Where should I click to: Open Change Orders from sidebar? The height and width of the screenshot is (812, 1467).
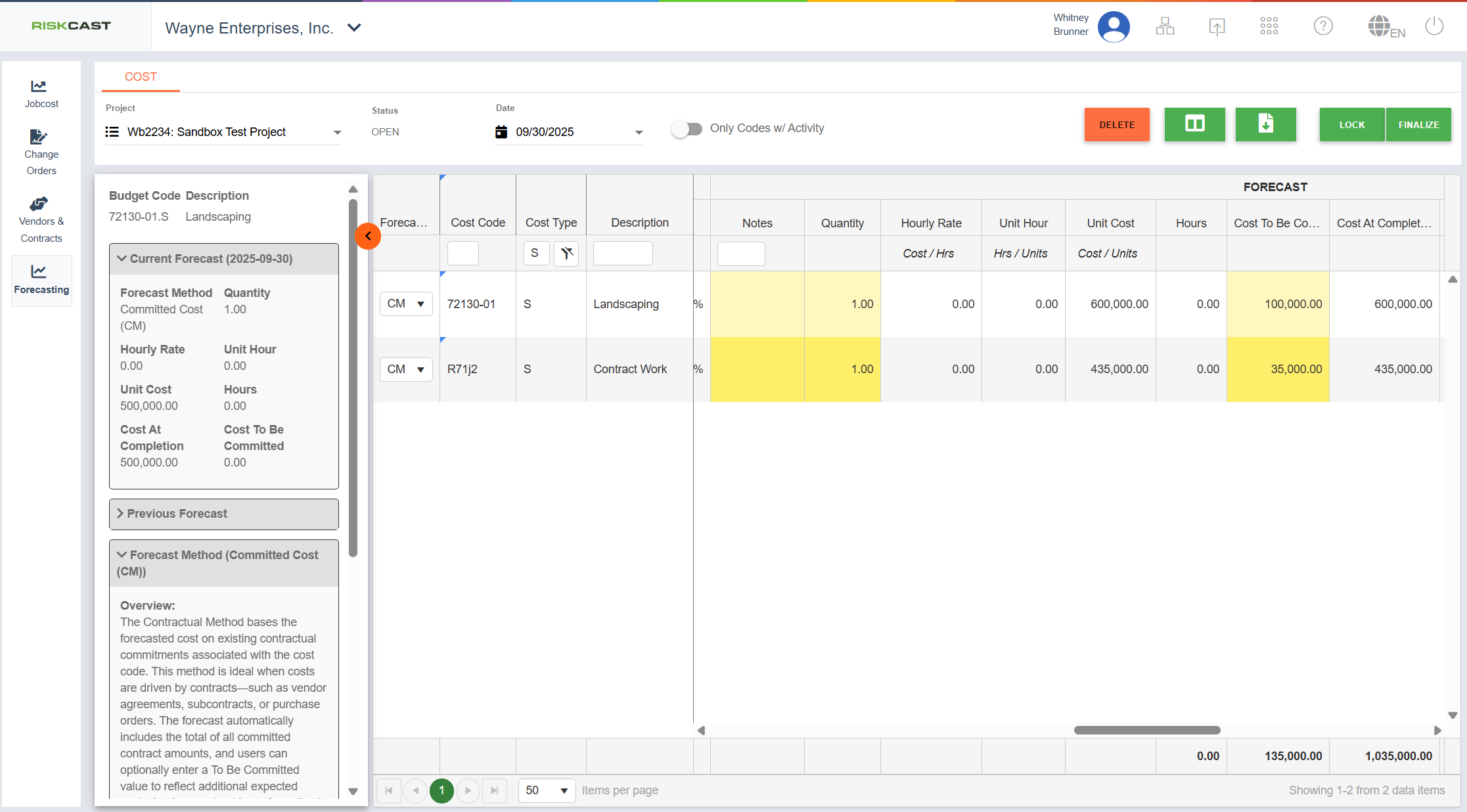point(41,152)
